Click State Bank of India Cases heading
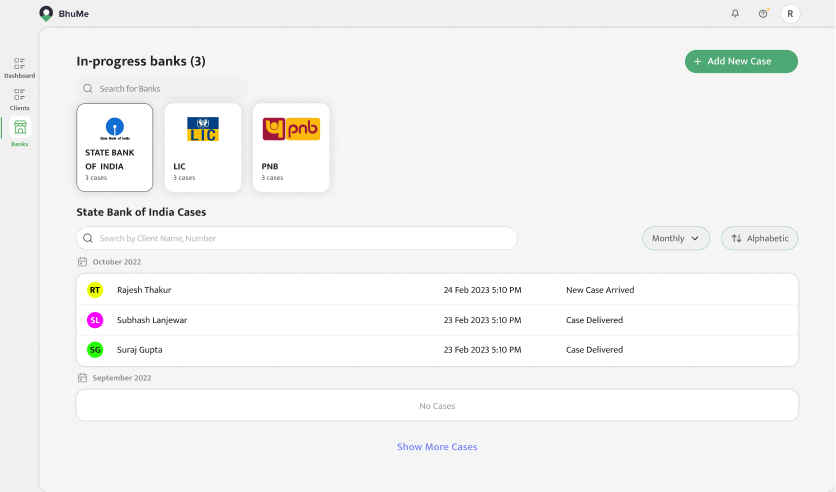The height and width of the screenshot is (492, 836). pyautogui.click(x=141, y=212)
